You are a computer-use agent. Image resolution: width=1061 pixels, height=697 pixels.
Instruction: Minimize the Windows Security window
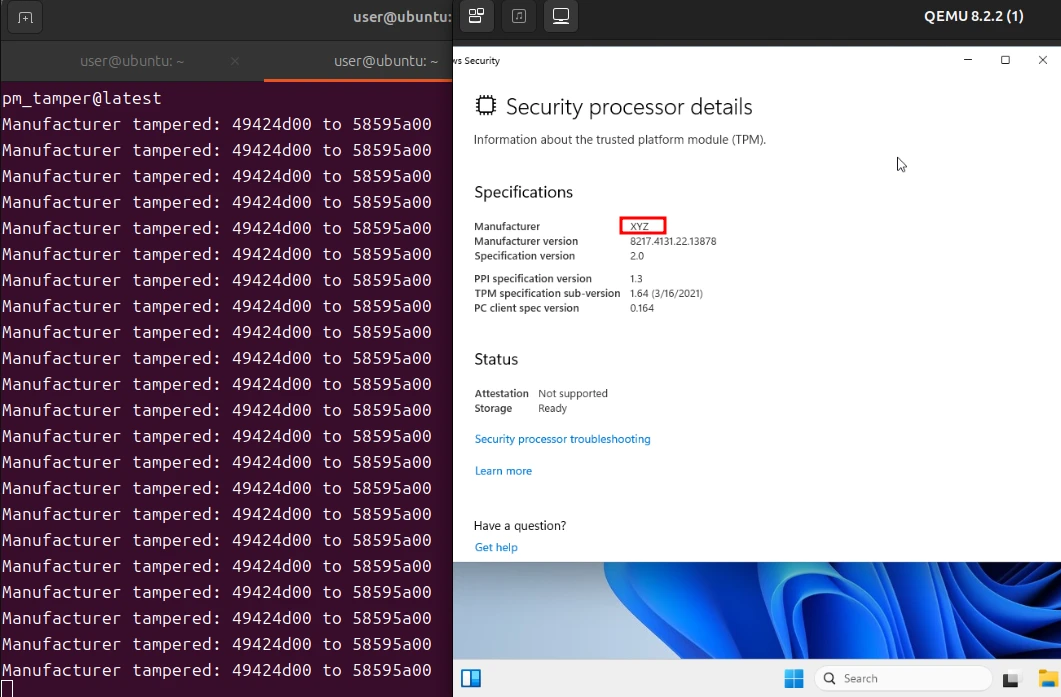(968, 60)
